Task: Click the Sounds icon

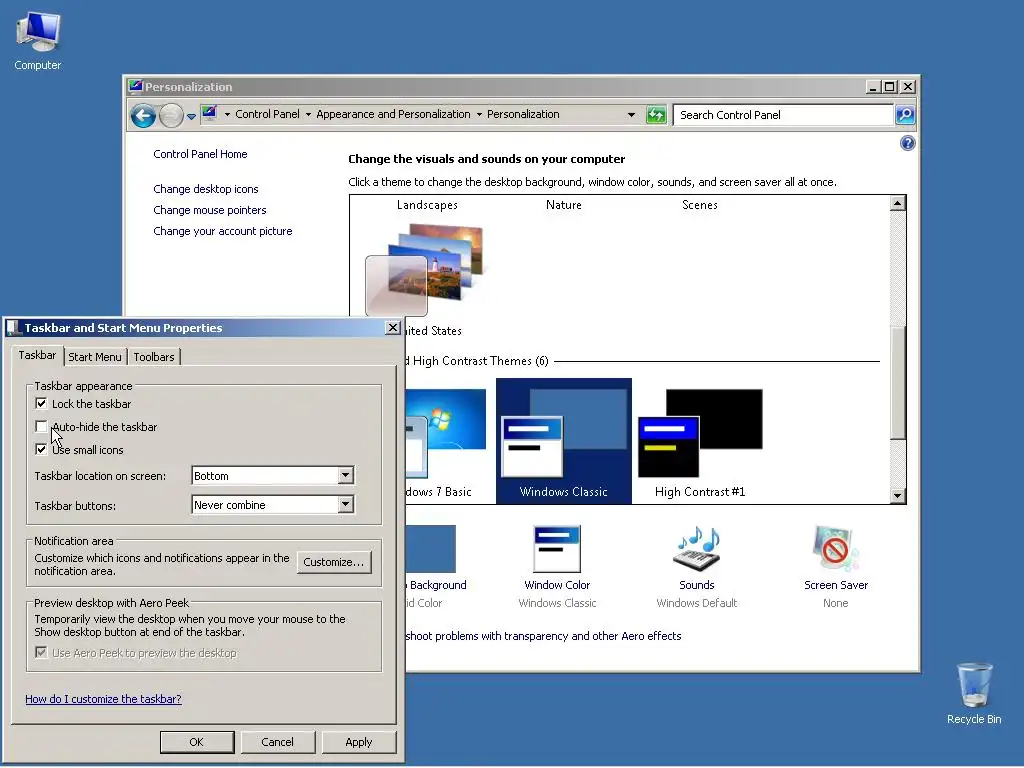Action: 697,549
